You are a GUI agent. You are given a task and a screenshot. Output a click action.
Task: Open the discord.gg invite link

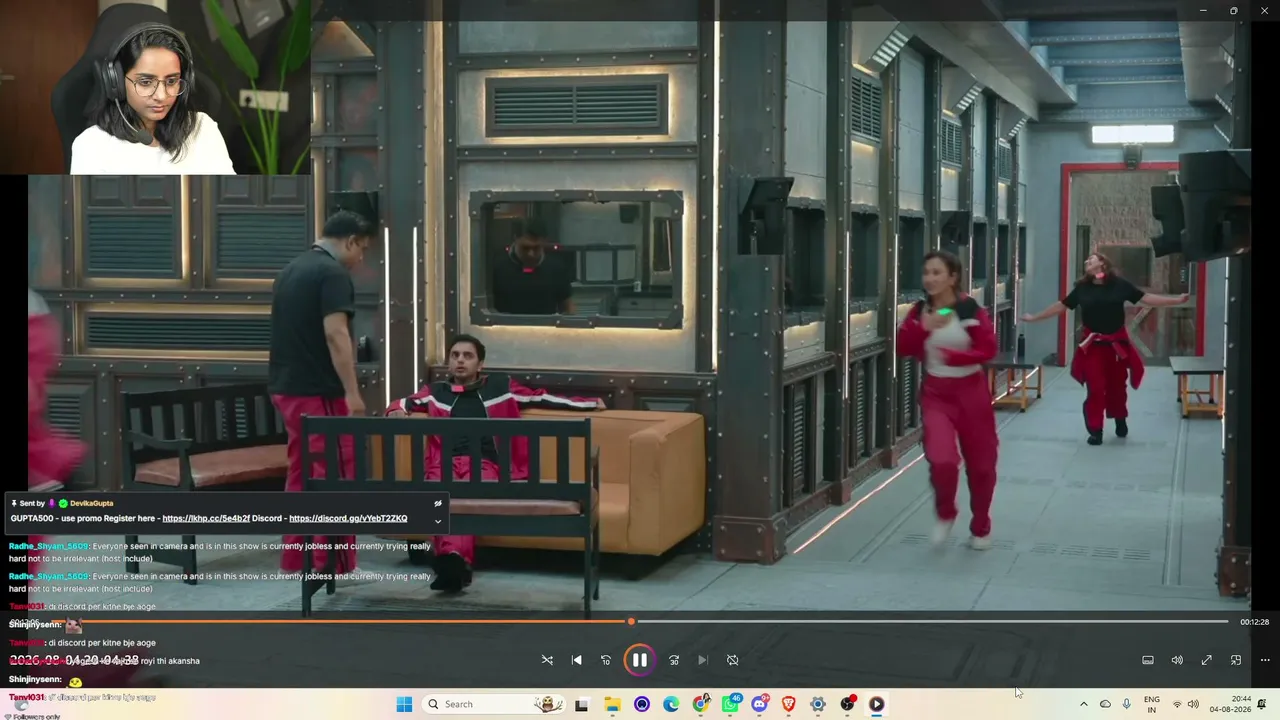pyautogui.click(x=348, y=518)
